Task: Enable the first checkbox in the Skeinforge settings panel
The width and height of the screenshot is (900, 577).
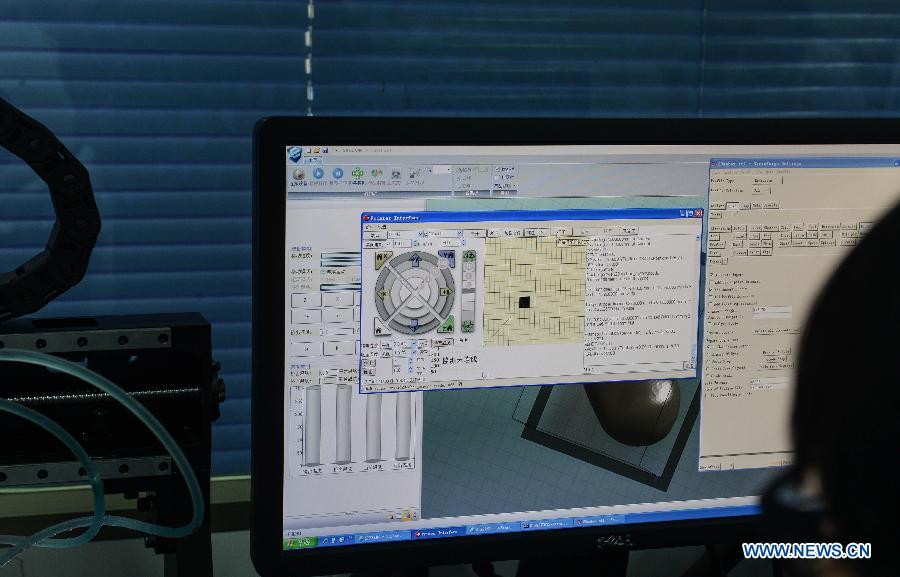Action: [x=714, y=274]
